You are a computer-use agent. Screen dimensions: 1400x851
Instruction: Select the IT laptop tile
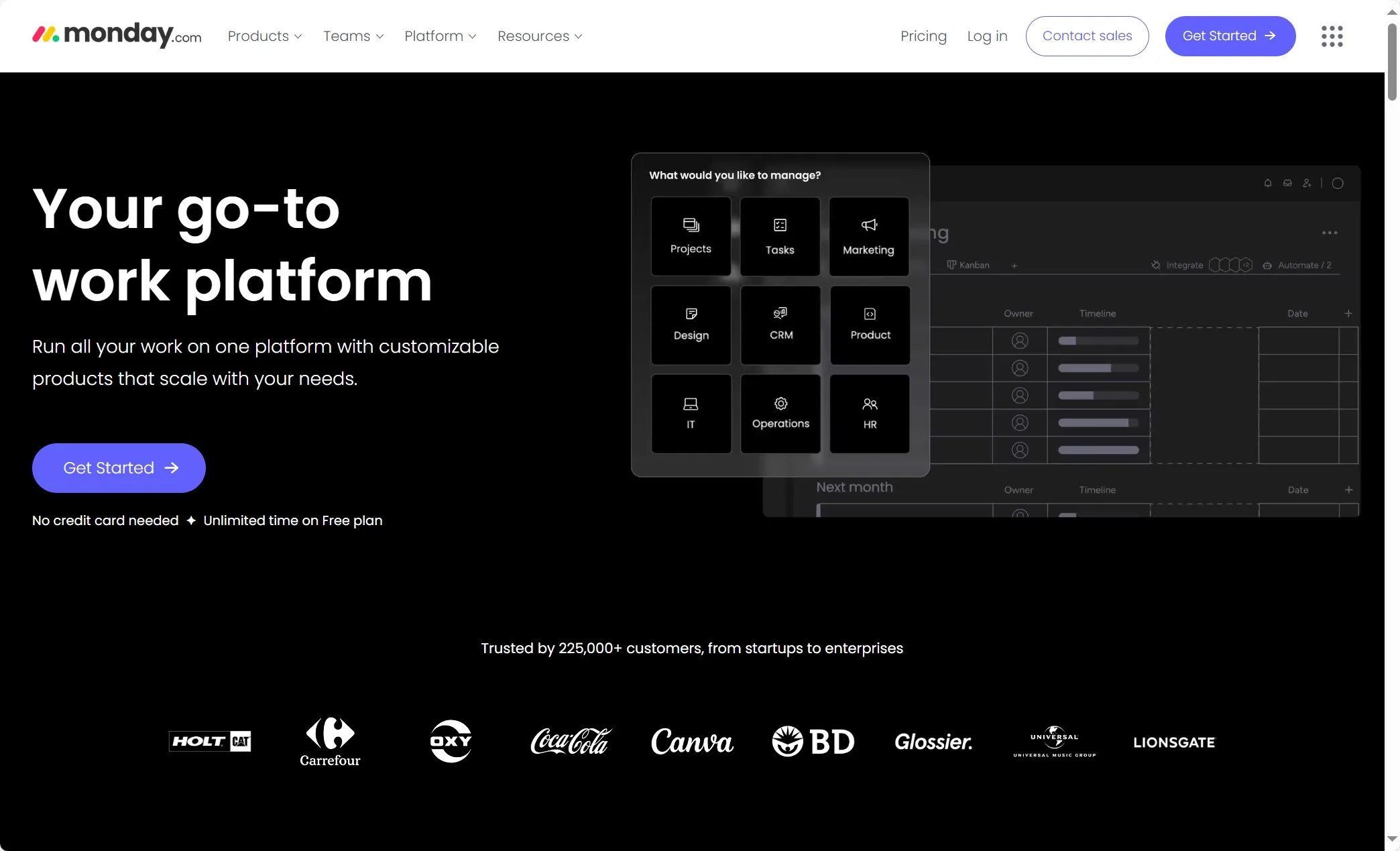click(x=691, y=414)
